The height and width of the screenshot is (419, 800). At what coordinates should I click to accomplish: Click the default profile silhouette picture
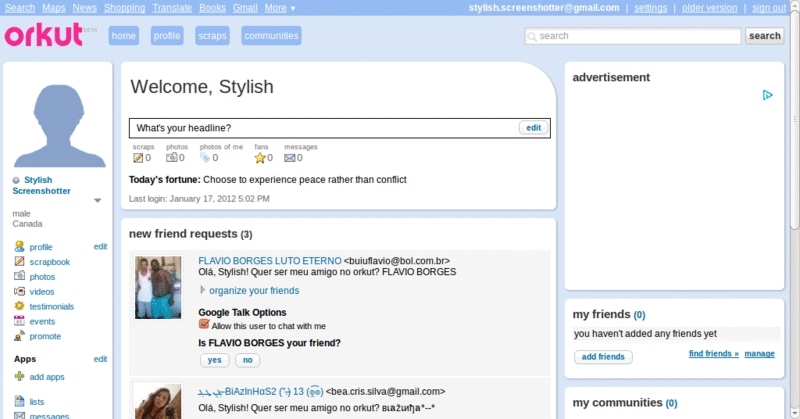point(59,125)
